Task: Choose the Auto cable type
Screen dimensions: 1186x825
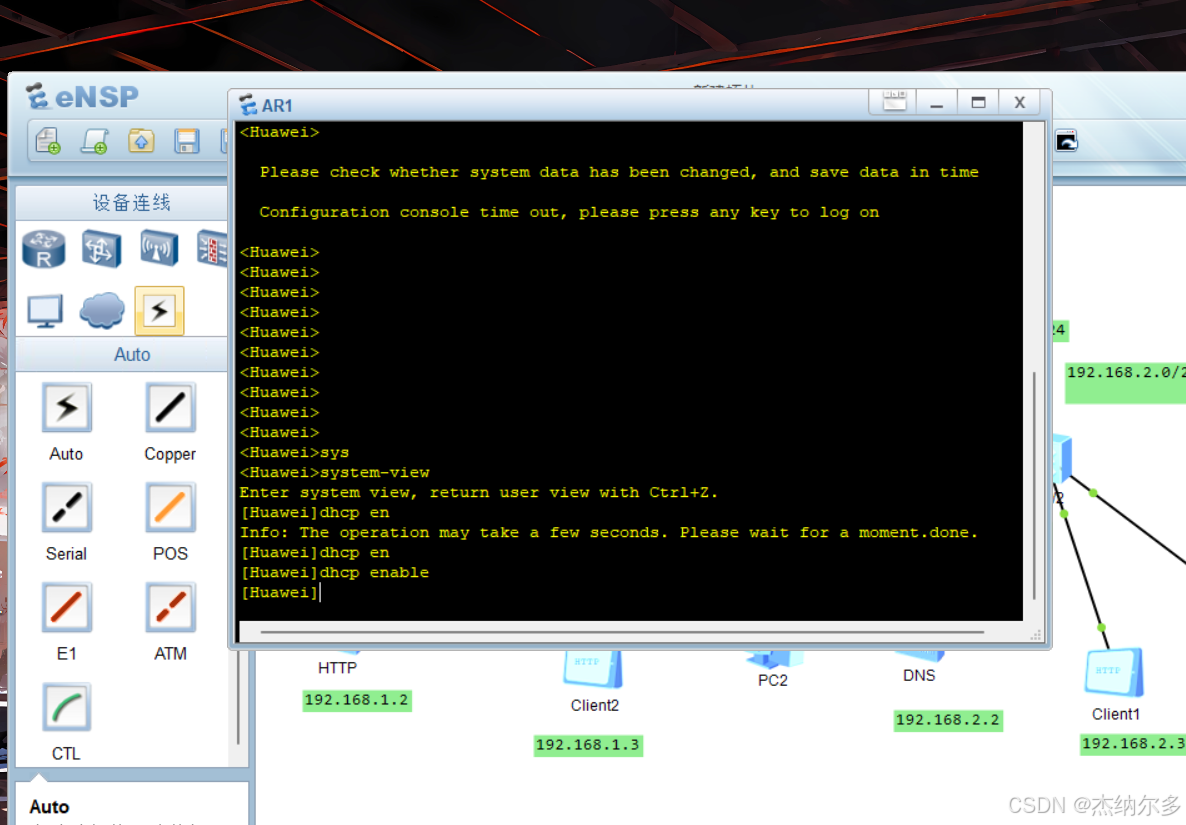Action: point(67,408)
